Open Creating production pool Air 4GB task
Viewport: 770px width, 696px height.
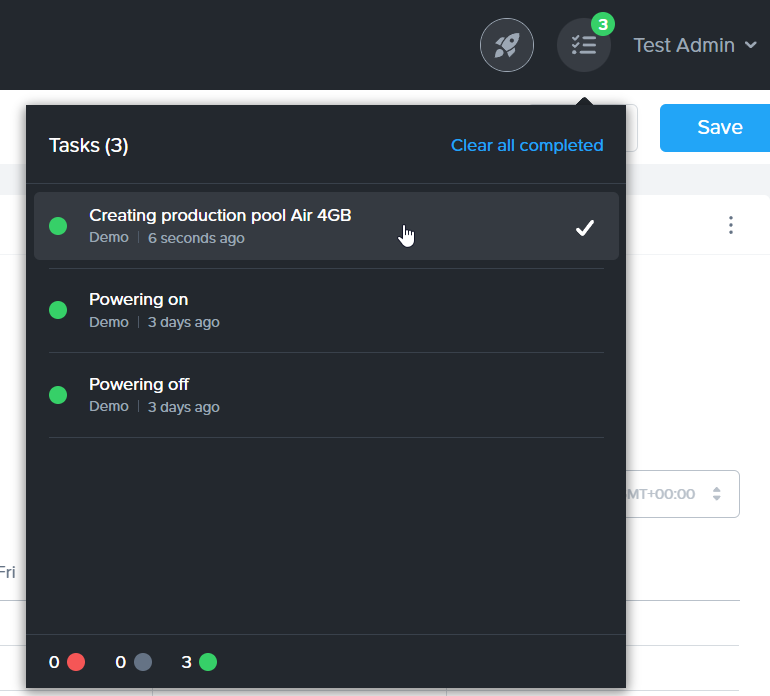click(326, 226)
